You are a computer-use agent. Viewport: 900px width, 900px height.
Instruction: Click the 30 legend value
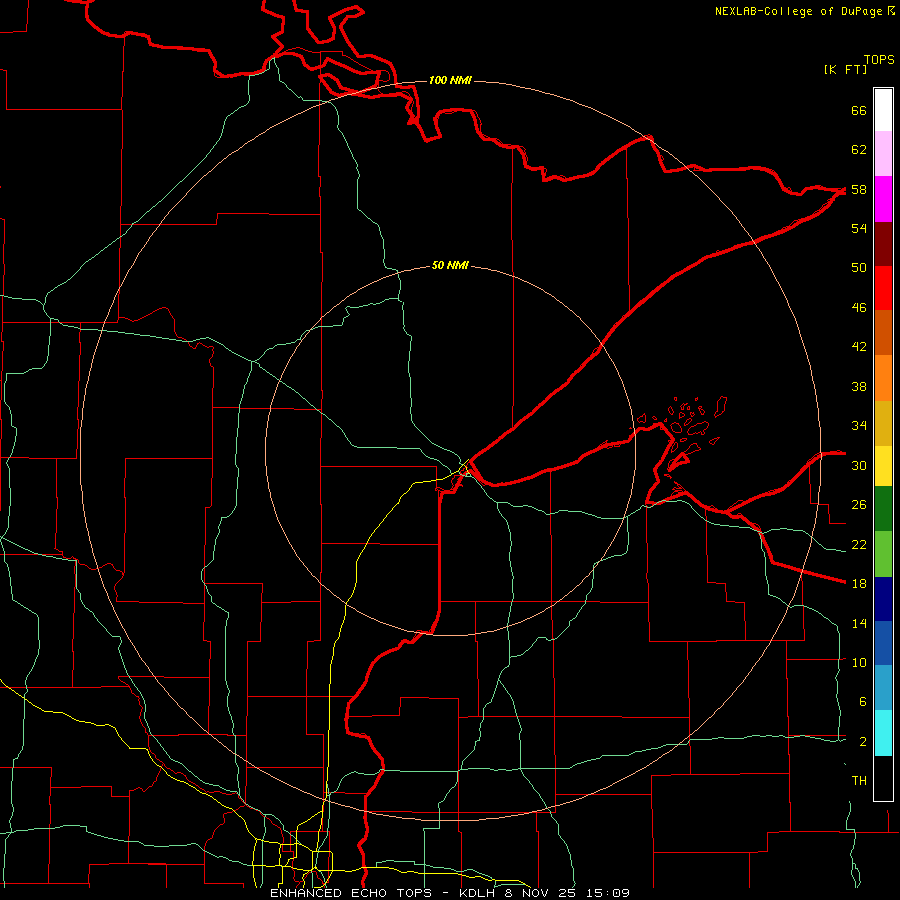coord(859,465)
